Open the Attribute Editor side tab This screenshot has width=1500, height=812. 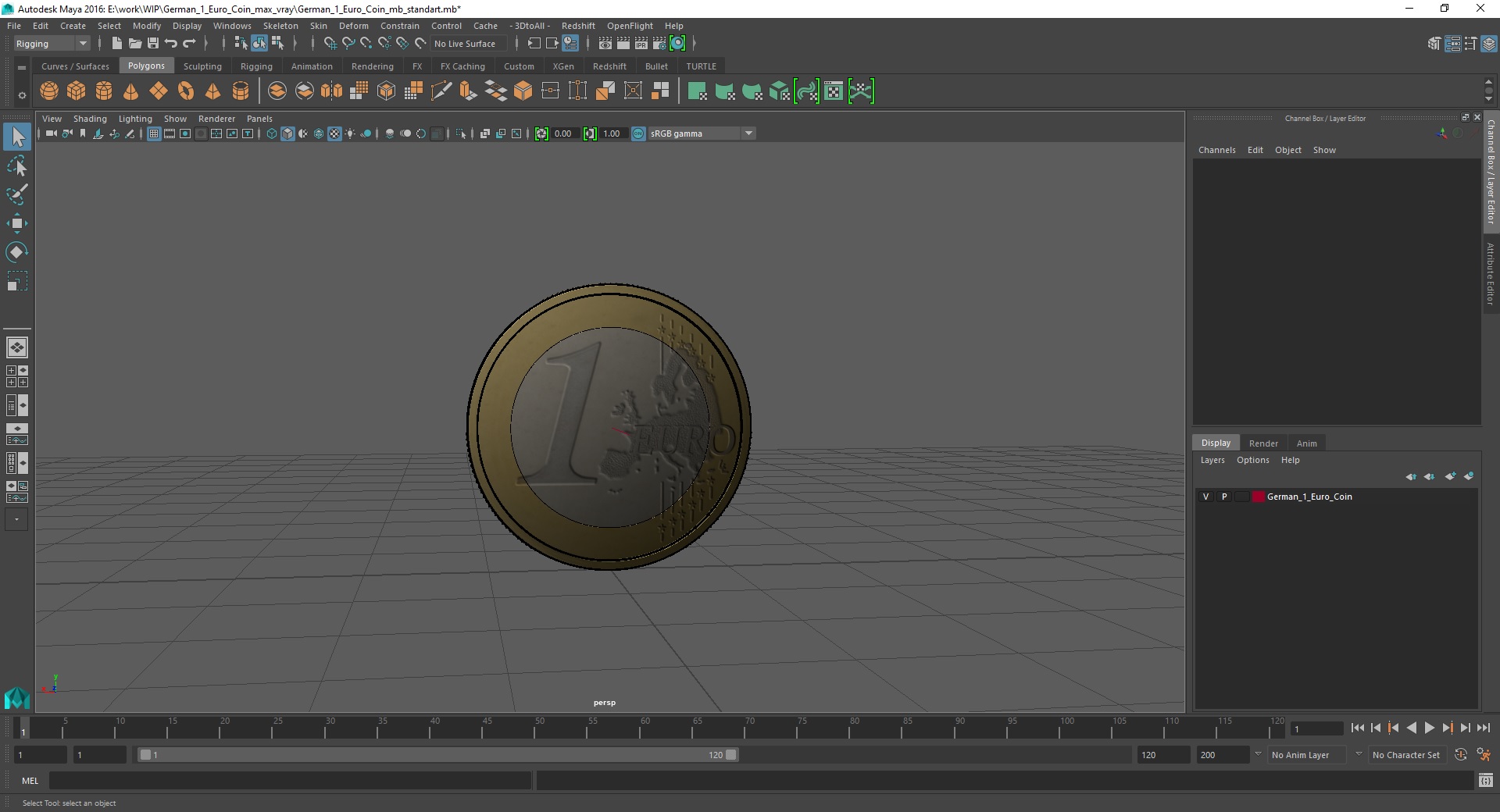coord(1491,273)
